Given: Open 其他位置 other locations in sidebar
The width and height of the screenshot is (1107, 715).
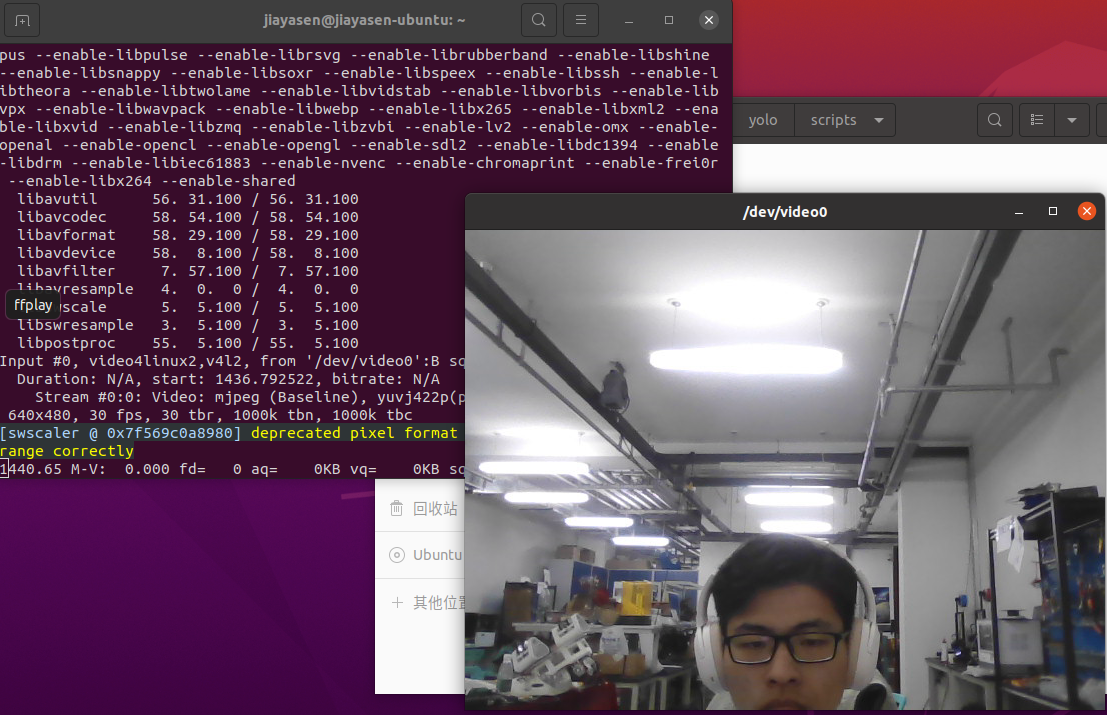Looking at the screenshot, I should [420, 602].
